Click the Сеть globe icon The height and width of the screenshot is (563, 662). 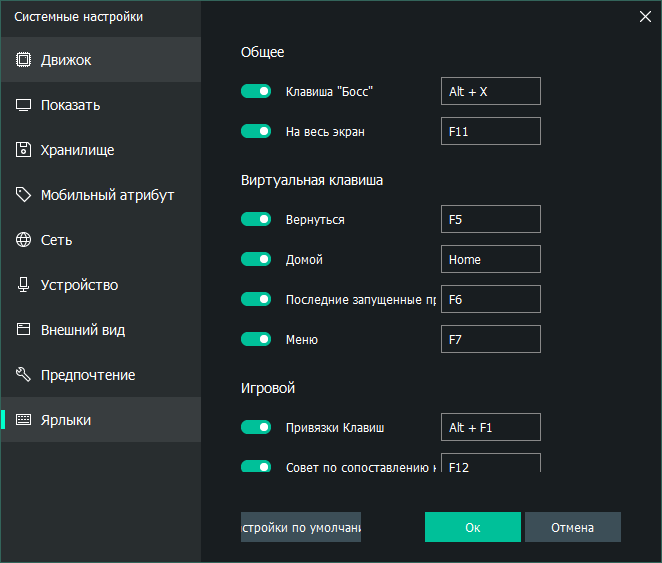(23, 240)
